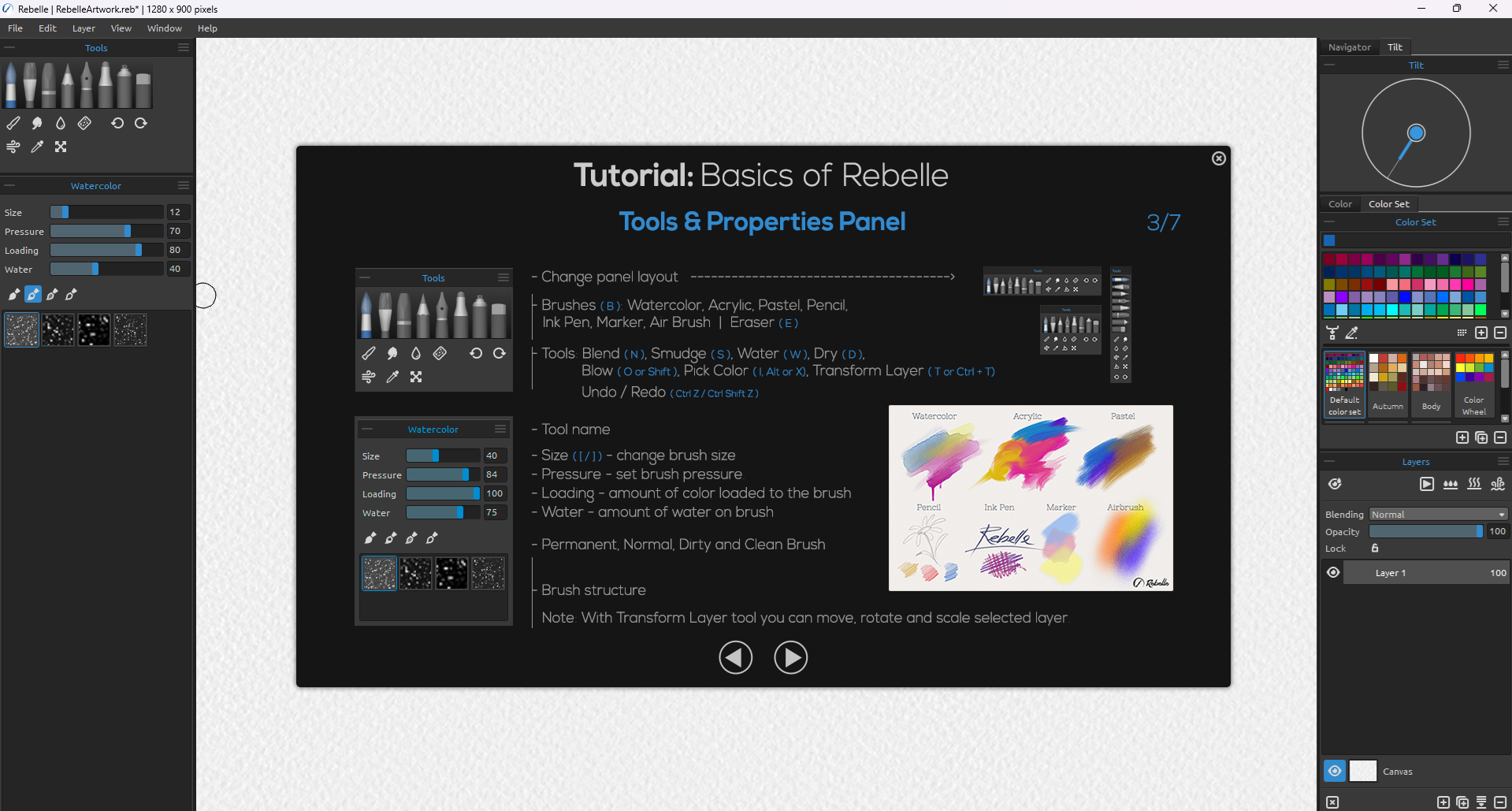The image size is (1512, 811).
Task: Click the Undo arrow in Tools panel
Action: coord(117,123)
